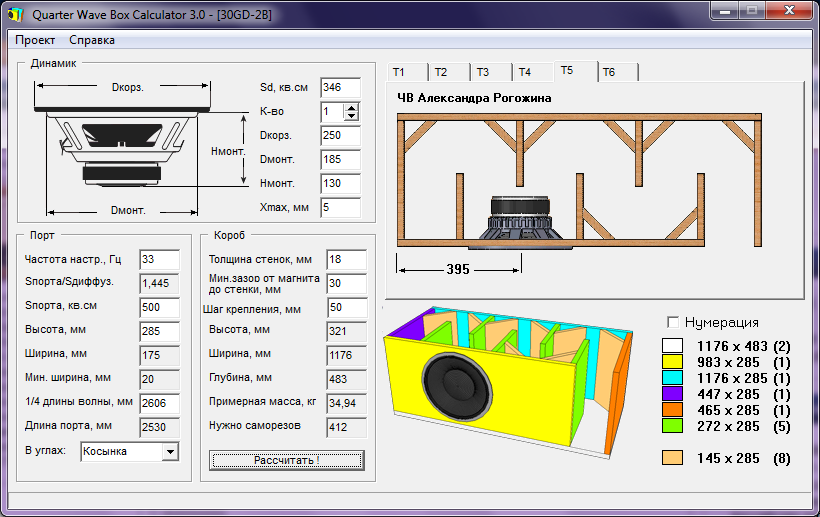Click the 1176 x 483 (2) panel entry
Viewport: 820px width, 517px height.
coord(744,346)
